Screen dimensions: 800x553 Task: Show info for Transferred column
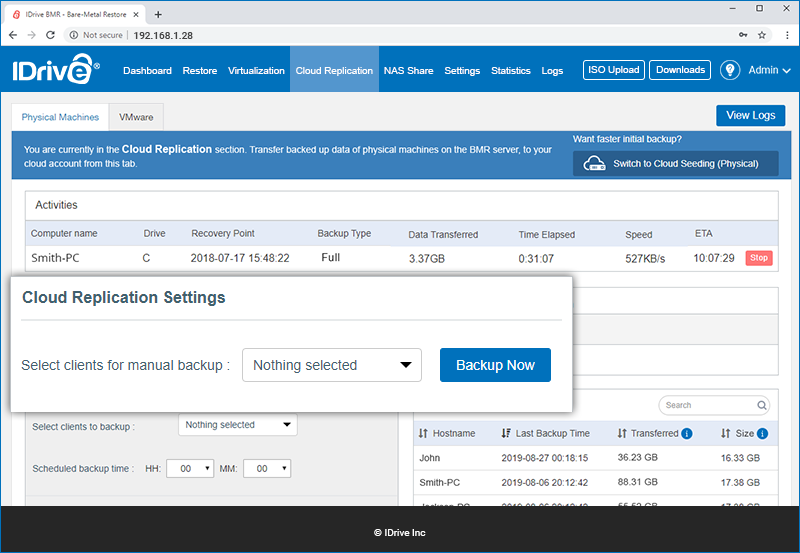[687, 434]
